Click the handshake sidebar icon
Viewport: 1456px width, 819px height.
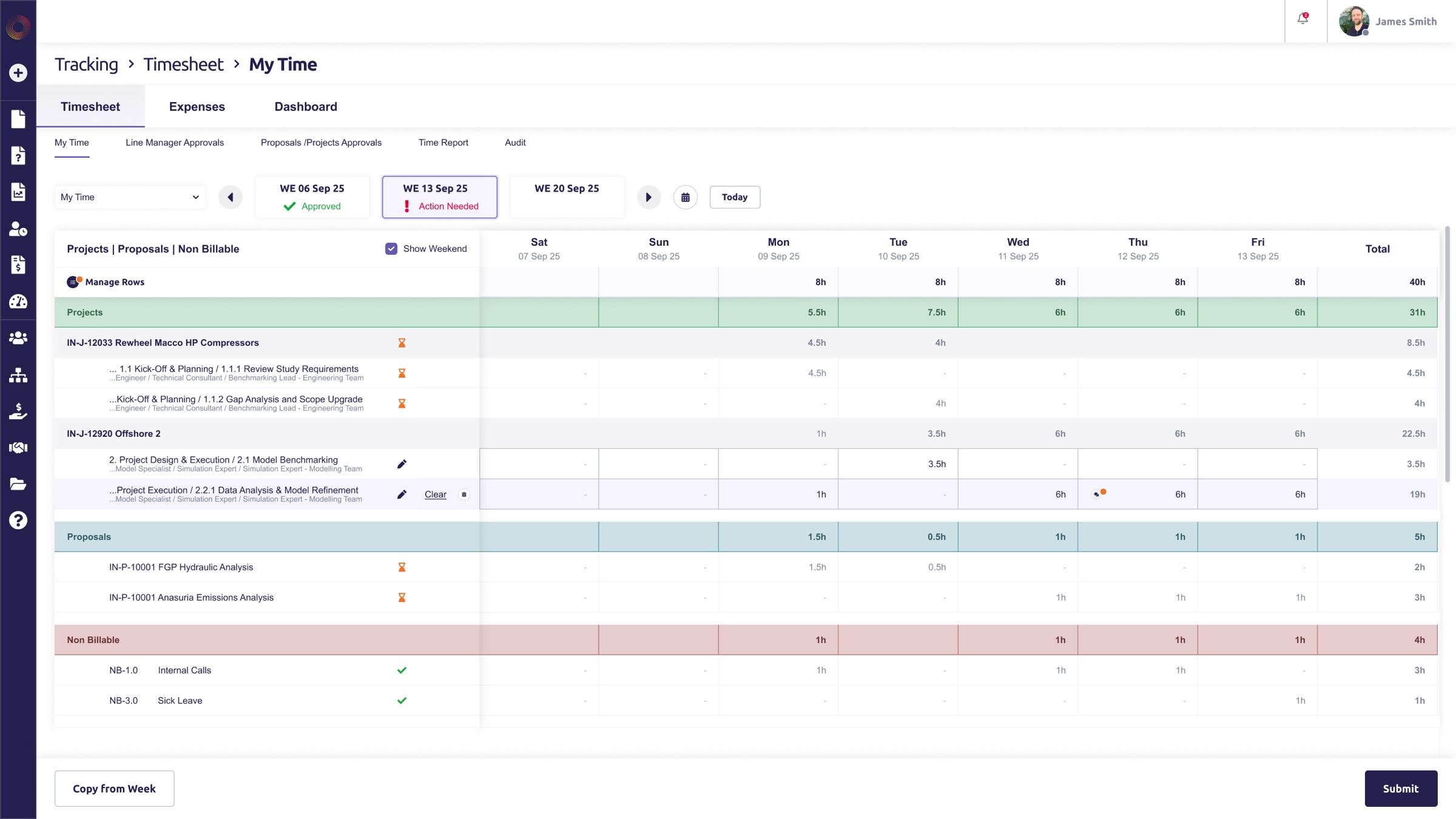pos(18,447)
